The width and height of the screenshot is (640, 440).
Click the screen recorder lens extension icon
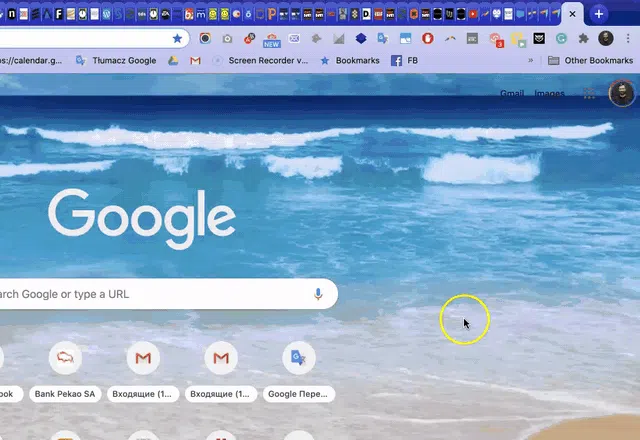[205, 38]
